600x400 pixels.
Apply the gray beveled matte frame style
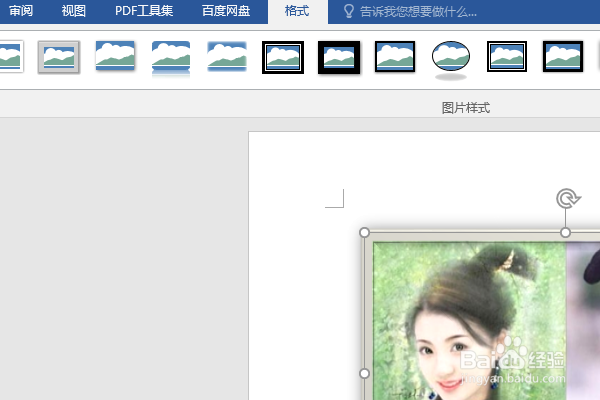tap(59, 57)
